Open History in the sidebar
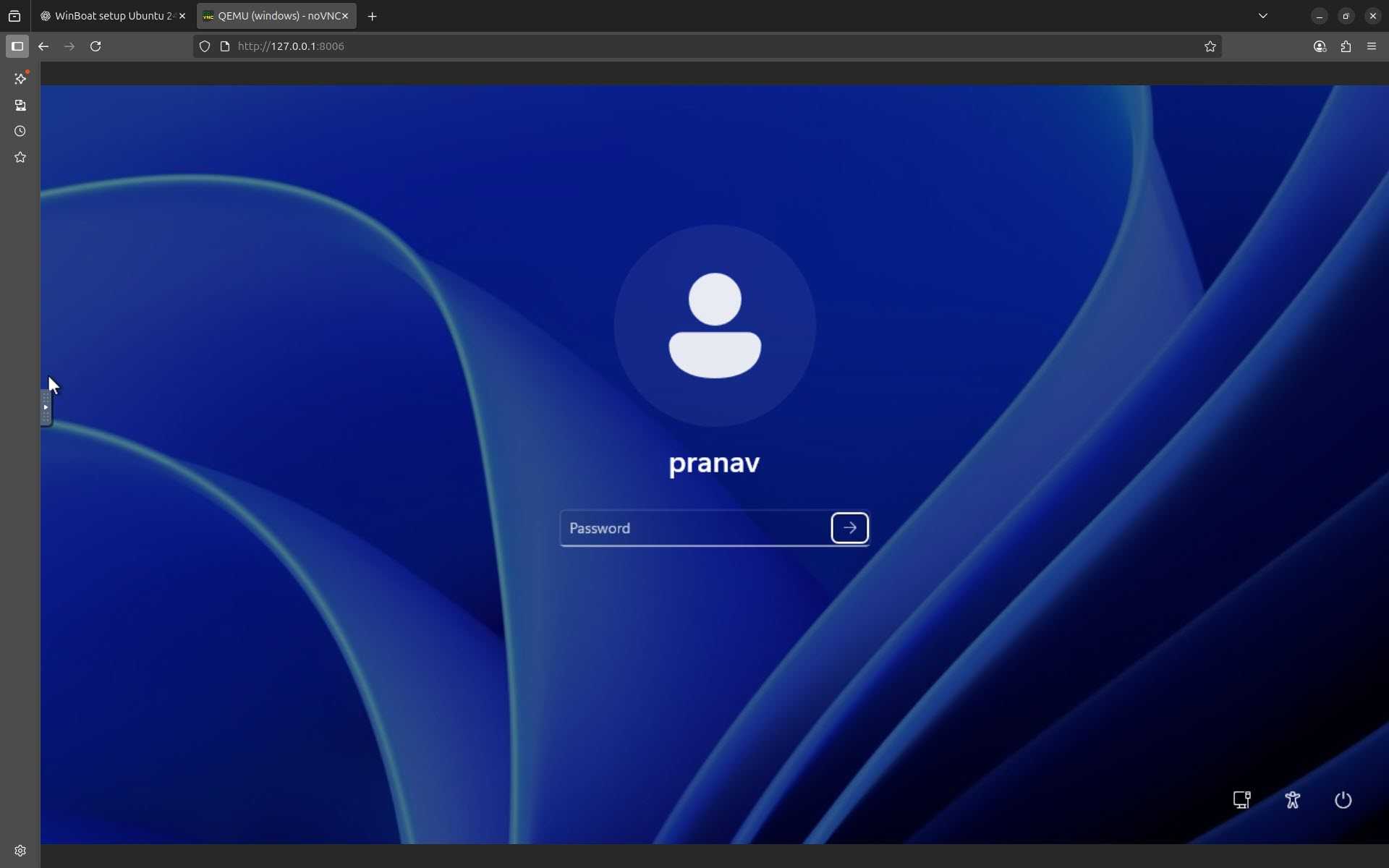1389x868 pixels. (20, 131)
